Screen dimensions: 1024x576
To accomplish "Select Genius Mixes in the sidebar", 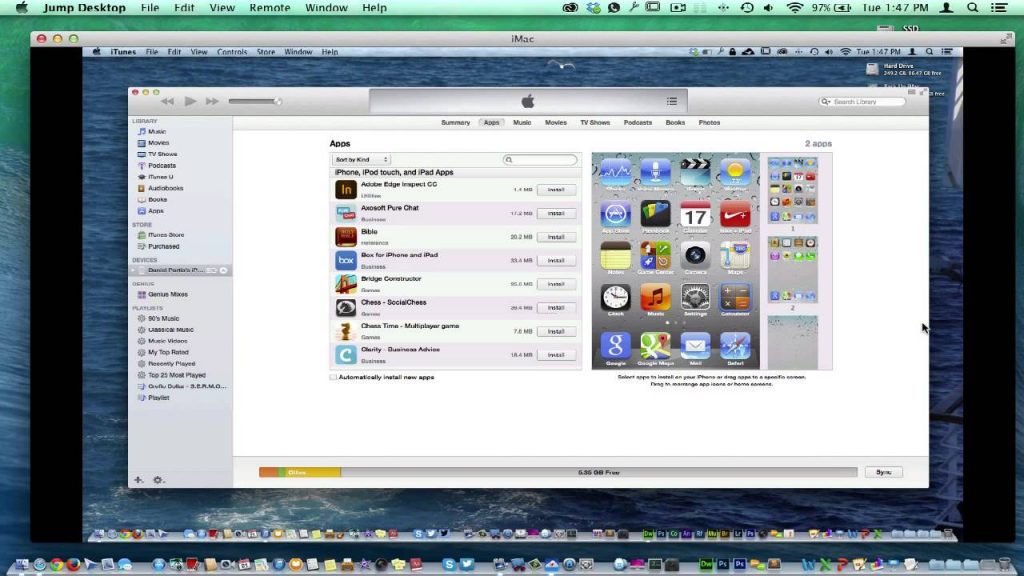I will (x=168, y=295).
